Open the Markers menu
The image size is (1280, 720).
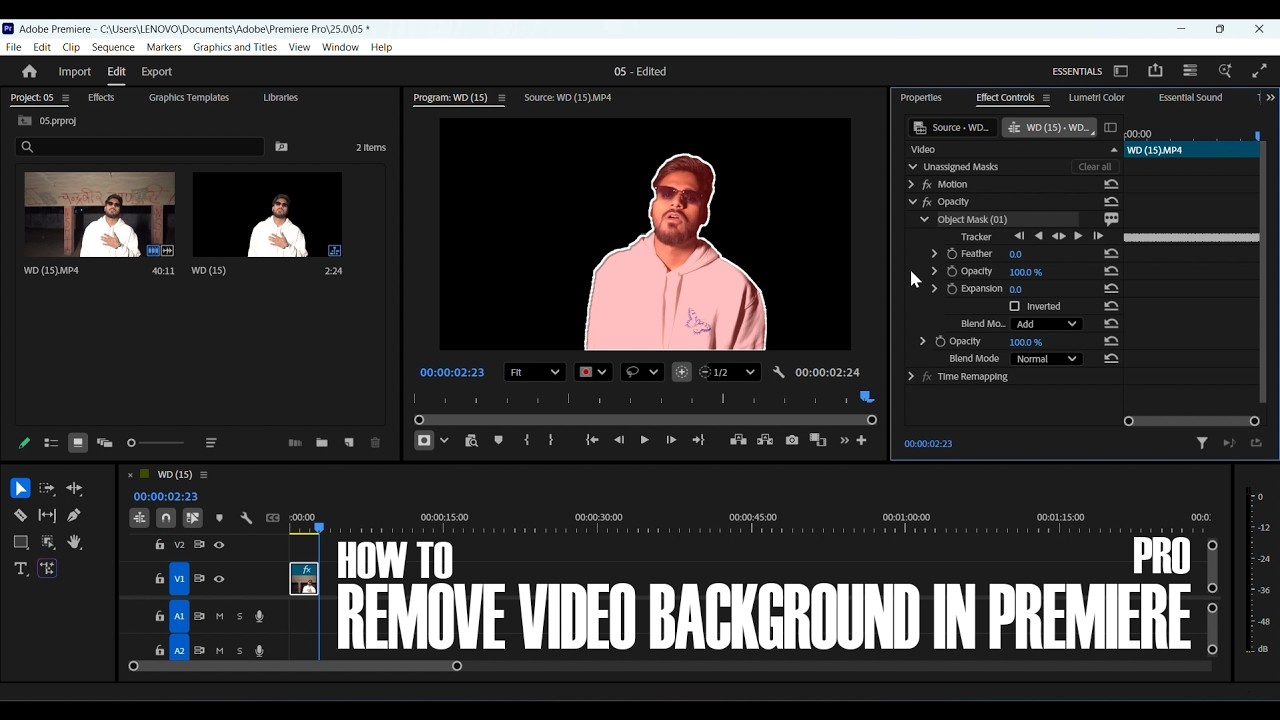[164, 47]
